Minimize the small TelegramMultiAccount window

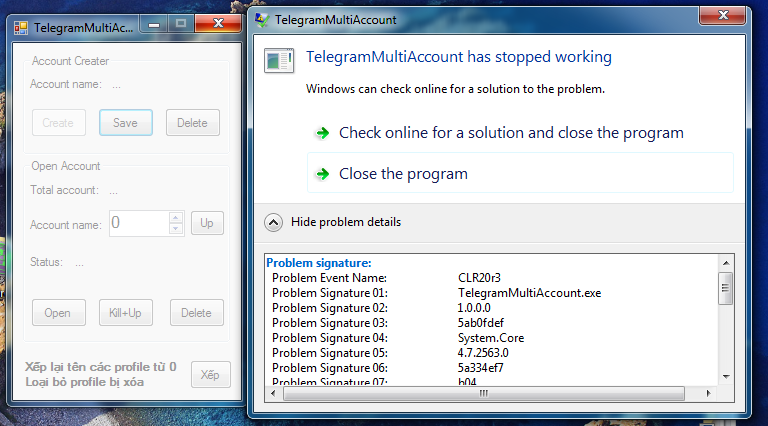pyautogui.click(x=153, y=23)
